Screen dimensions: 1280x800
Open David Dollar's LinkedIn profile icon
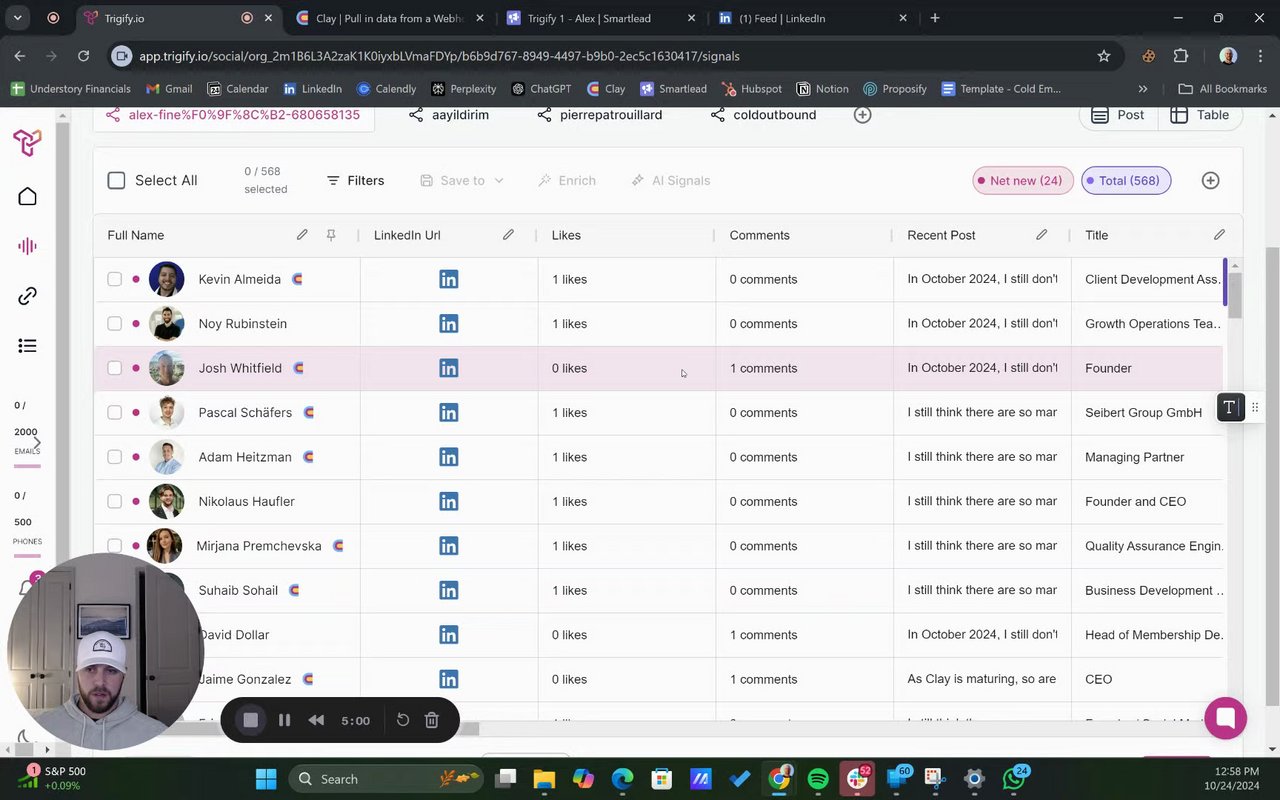pyautogui.click(x=449, y=635)
